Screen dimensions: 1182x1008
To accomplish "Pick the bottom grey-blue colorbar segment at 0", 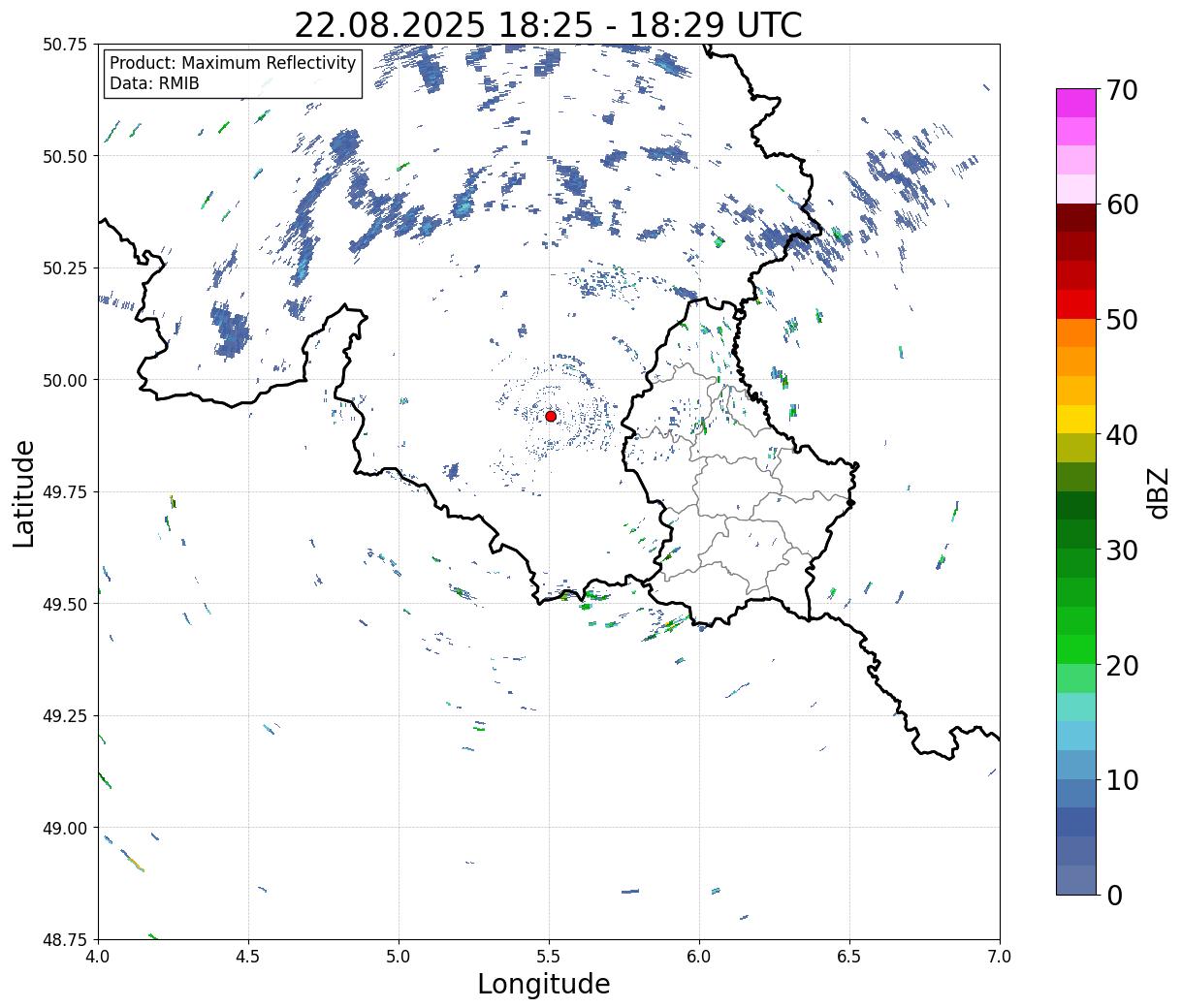I will click(x=1075, y=879).
